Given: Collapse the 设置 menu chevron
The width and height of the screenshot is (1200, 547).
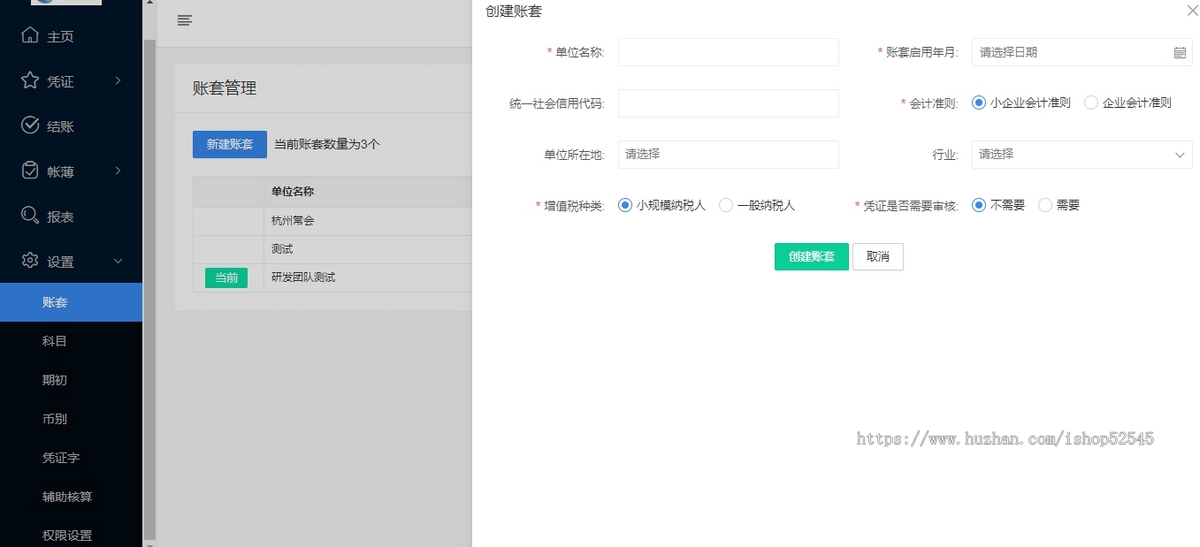Looking at the screenshot, I should pos(118,261).
